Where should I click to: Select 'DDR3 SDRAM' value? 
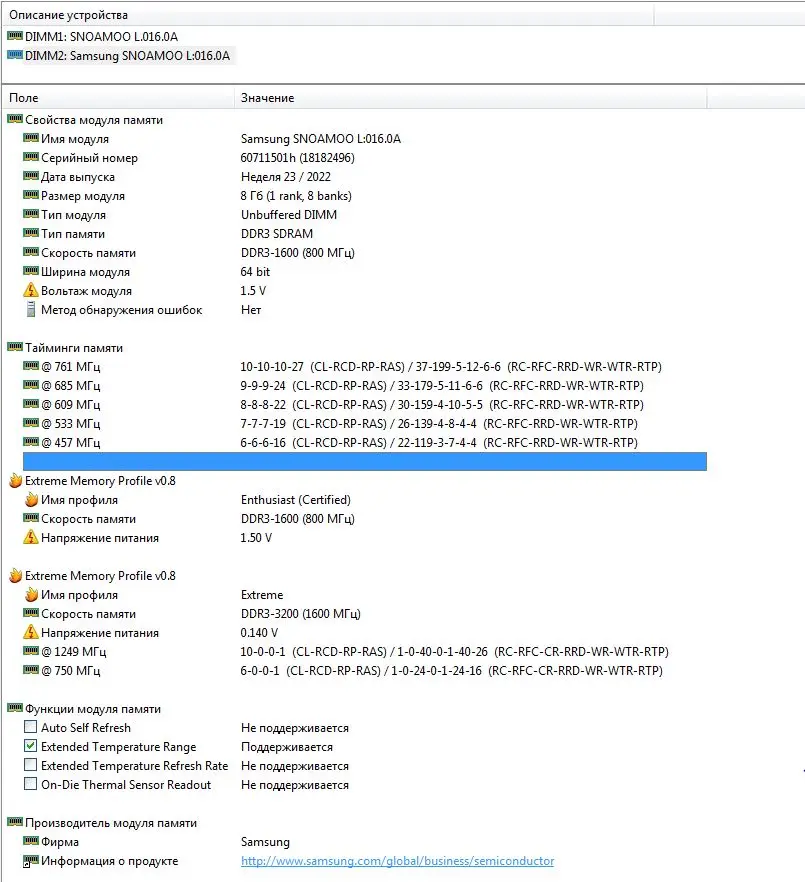[x=277, y=234]
